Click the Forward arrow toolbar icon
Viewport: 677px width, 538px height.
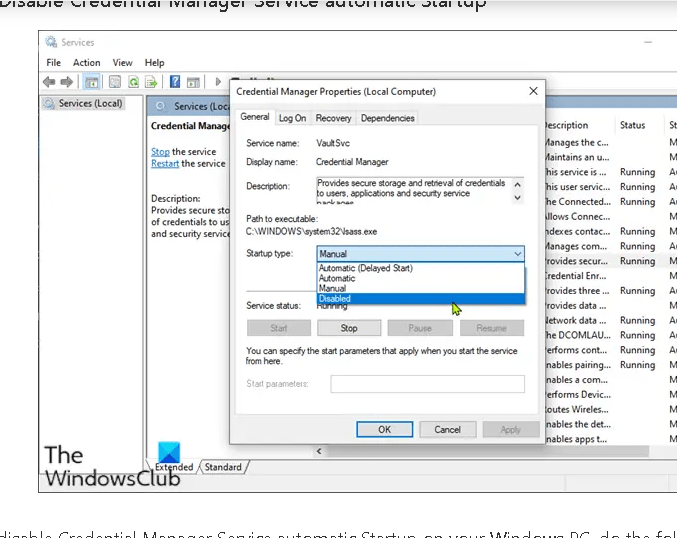[66, 82]
